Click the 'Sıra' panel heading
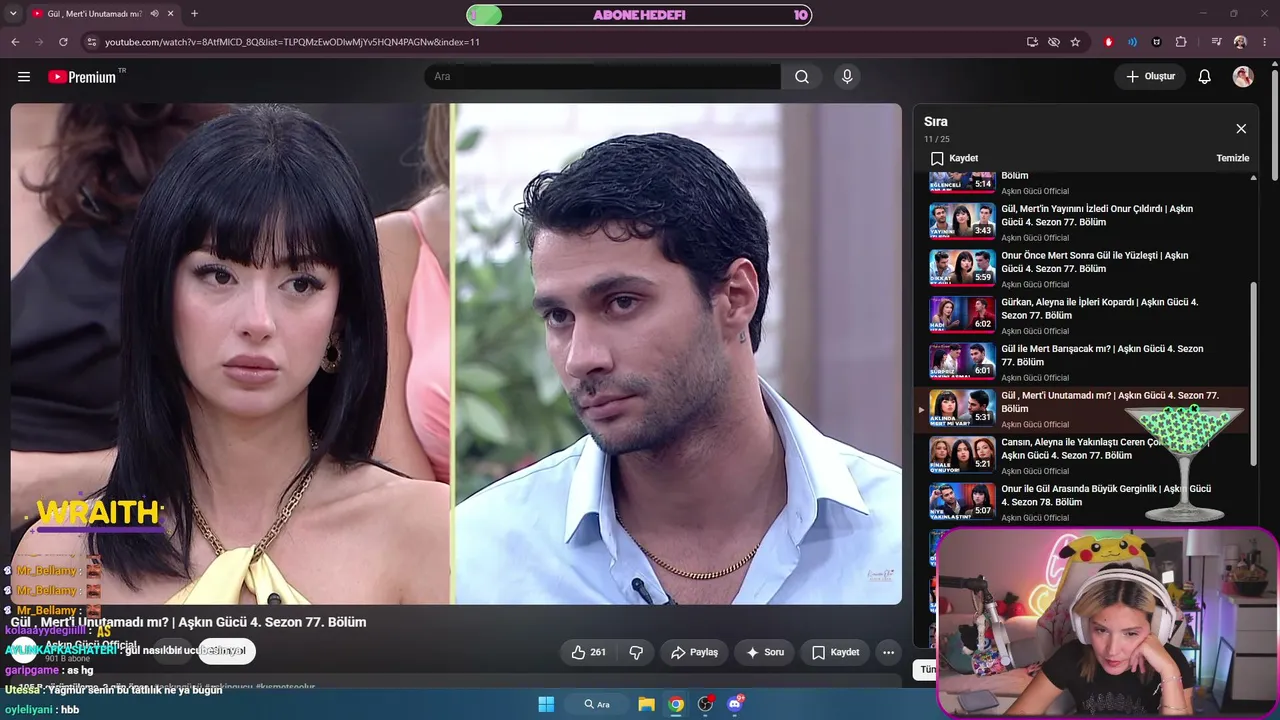Viewport: 1280px width, 720px height. [x=936, y=121]
